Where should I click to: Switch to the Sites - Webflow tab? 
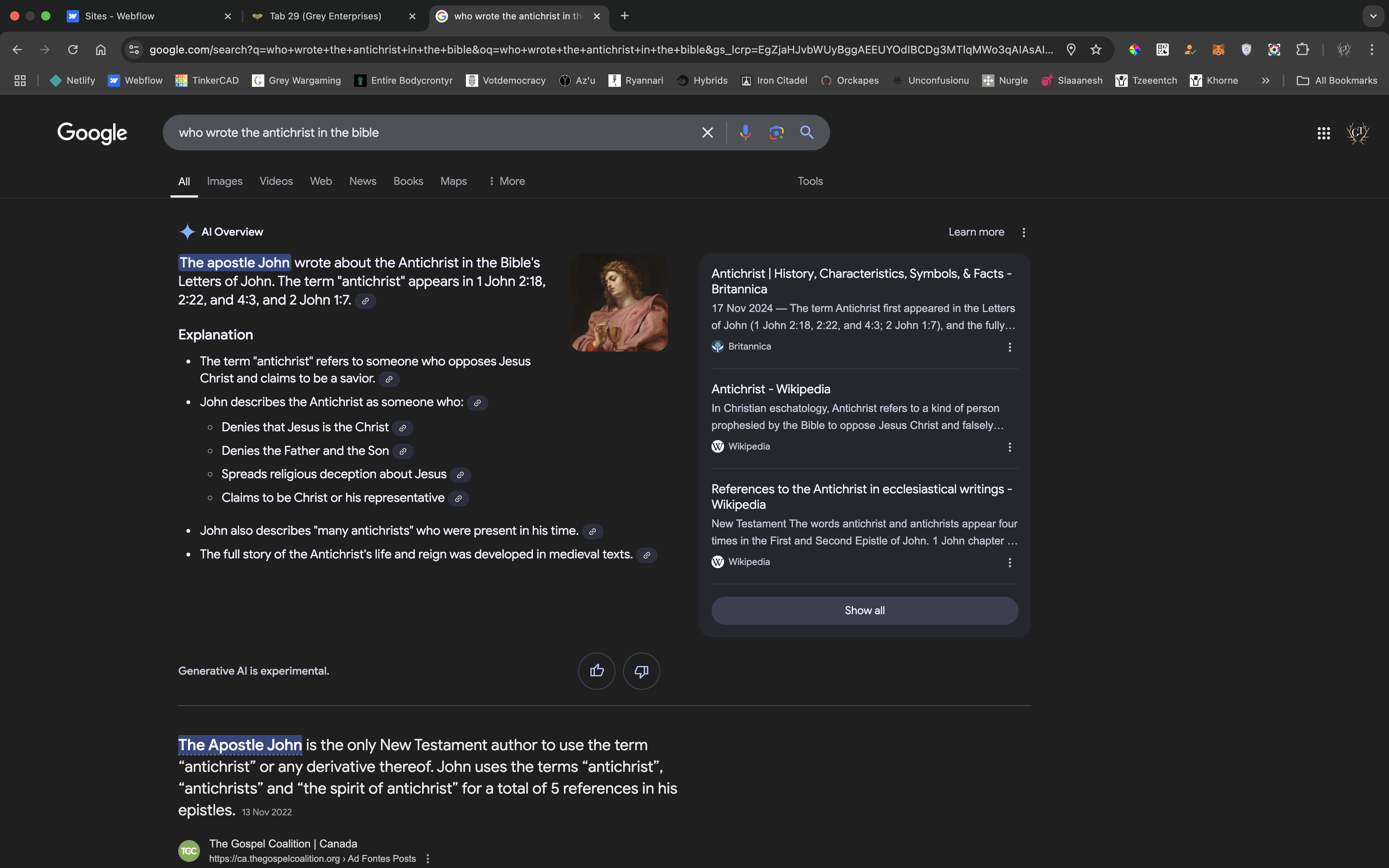pyautogui.click(x=119, y=16)
